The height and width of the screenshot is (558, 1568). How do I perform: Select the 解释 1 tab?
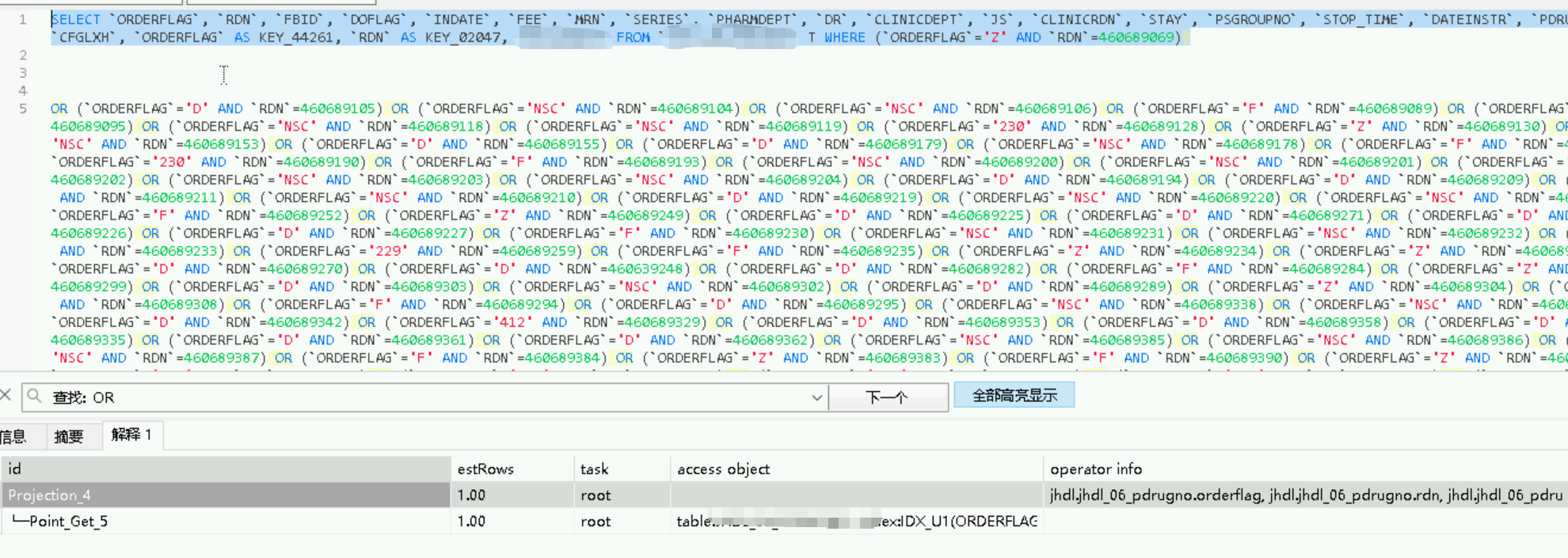(x=131, y=435)
